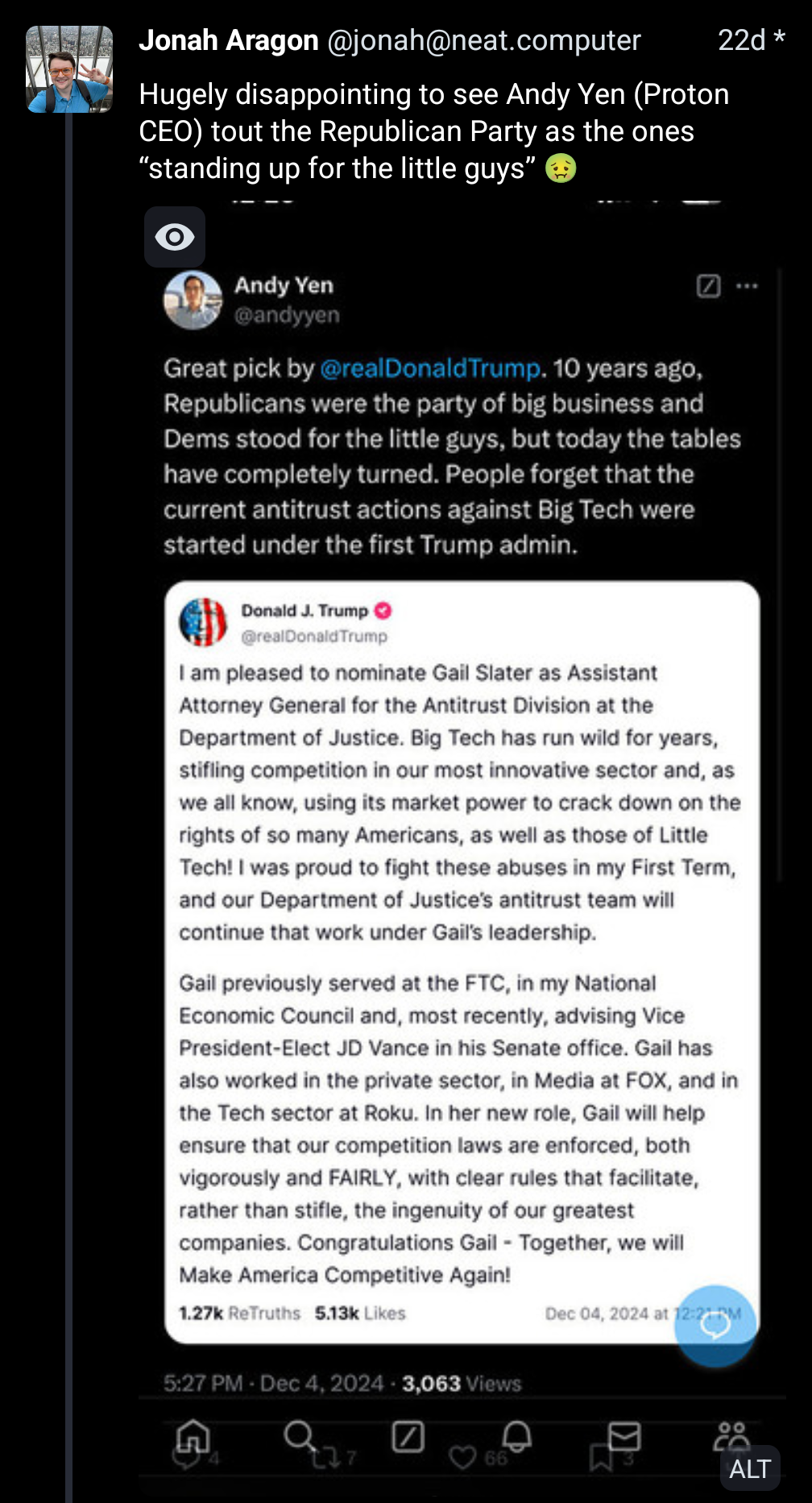Click the @realDonaldTrump mention link
The image size is (812, 1503).
tap(430, 368)
